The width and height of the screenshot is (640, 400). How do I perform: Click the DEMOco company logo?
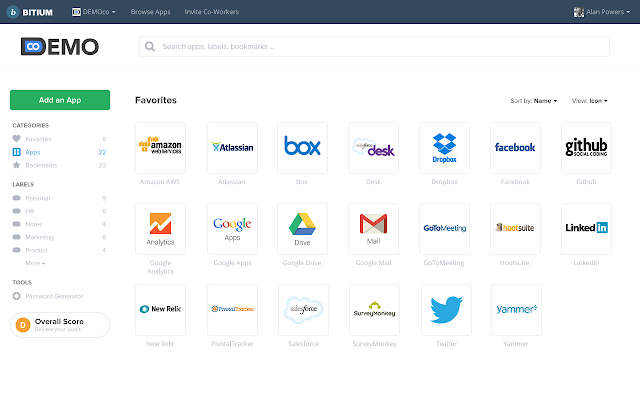click(60, 47)
